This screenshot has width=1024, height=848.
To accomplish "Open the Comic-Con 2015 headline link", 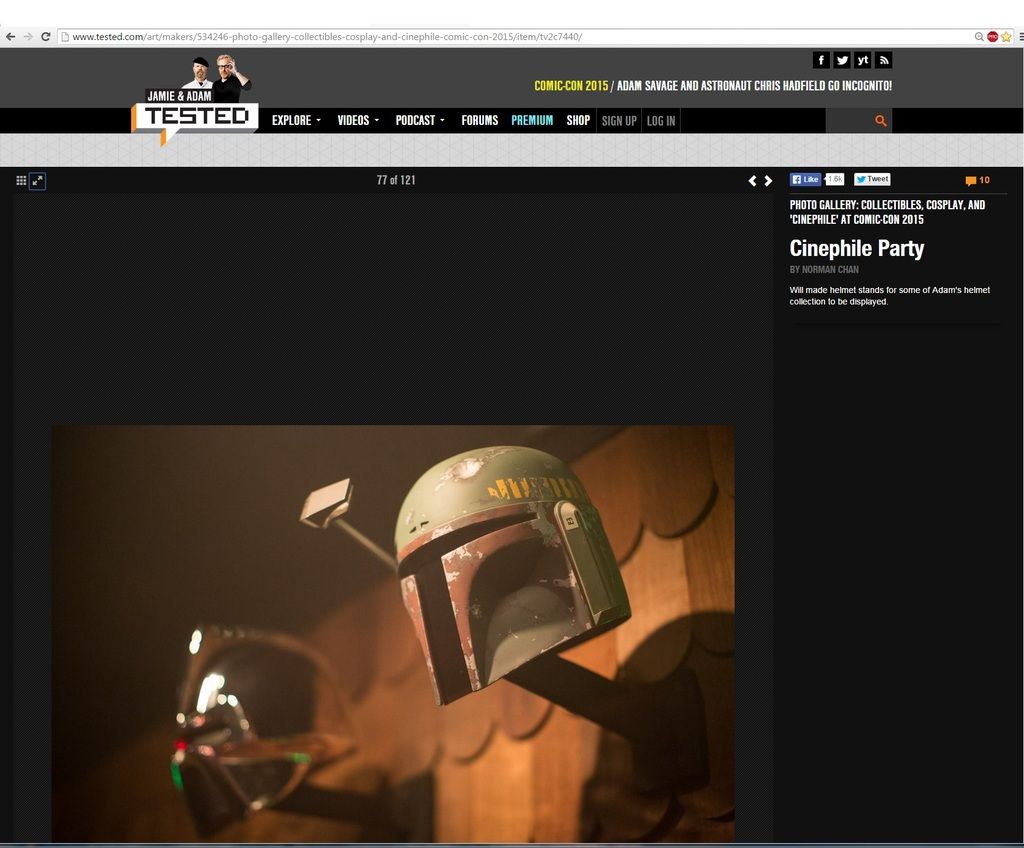I will pos(712,86).
